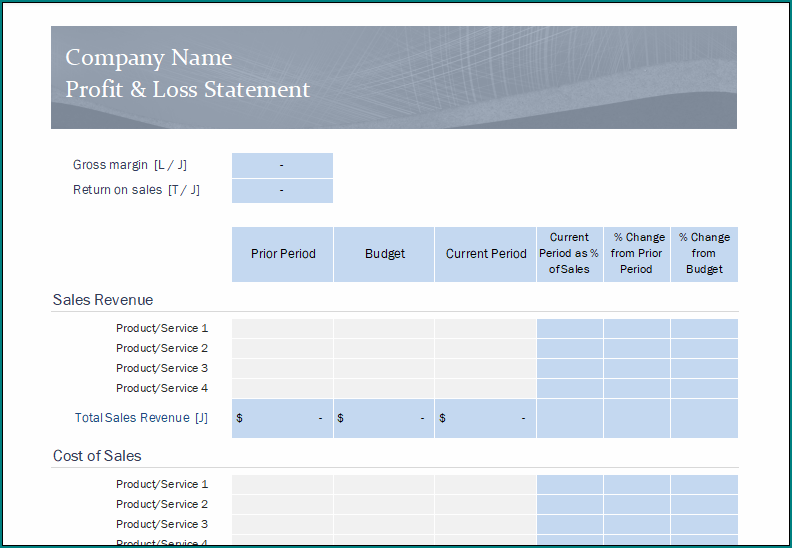Screen dimensions: 792x548
Task: Click Prior Period cell for Sales Revenue Product/Service 2
Action: [x=282, y=348]
